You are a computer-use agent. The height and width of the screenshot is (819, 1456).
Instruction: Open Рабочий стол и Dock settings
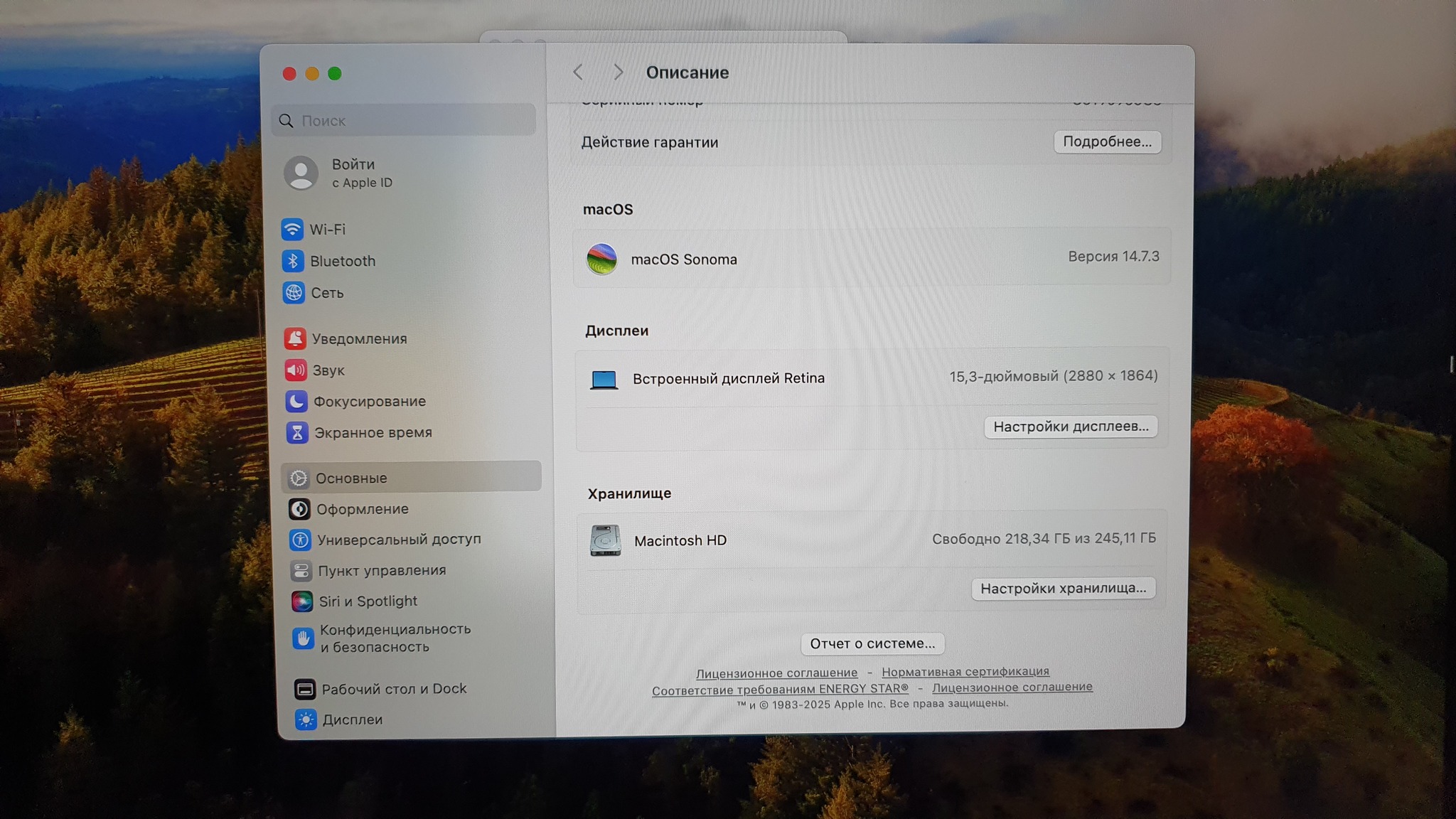point(394,689)
